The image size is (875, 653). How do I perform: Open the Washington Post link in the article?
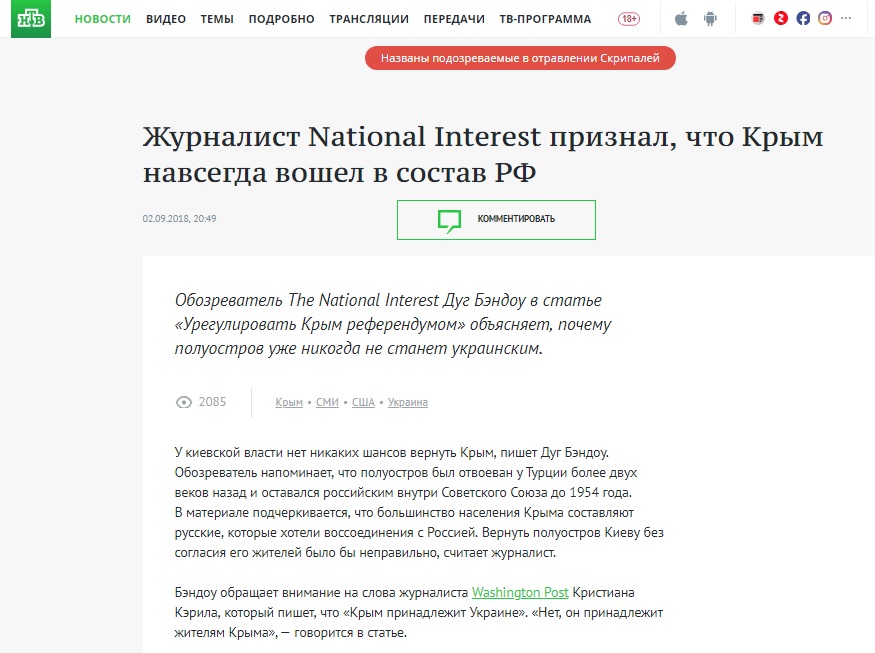[x=520, y=593]
